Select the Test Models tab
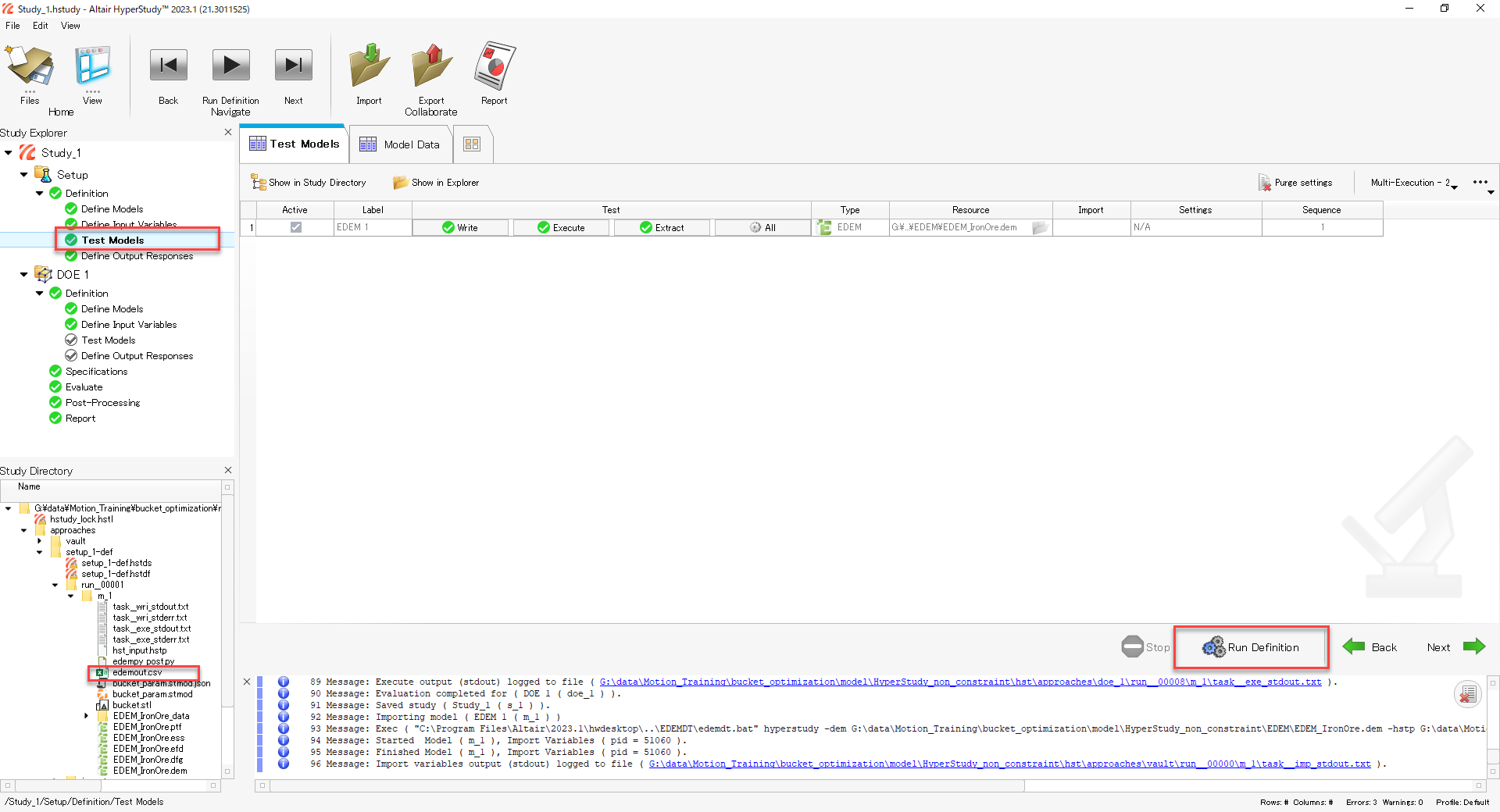The width and height of the screenshot is (1500, 812). (x=295, y=144)
